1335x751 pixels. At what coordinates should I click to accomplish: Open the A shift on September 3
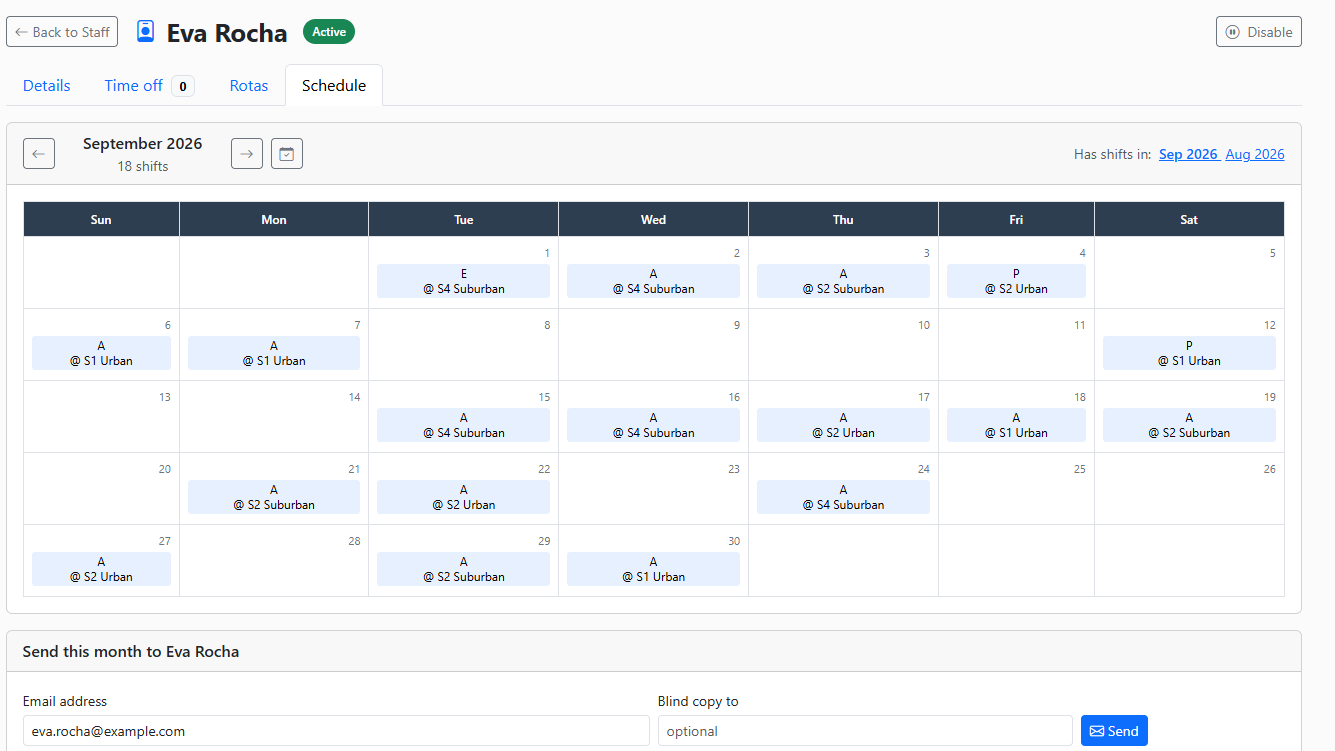click(x=844, y=281)
